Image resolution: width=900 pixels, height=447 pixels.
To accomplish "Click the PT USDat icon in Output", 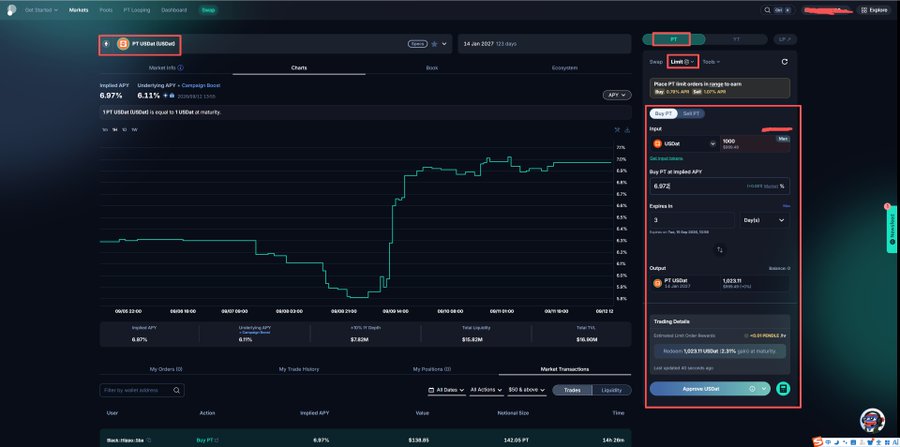I will 657,283.
